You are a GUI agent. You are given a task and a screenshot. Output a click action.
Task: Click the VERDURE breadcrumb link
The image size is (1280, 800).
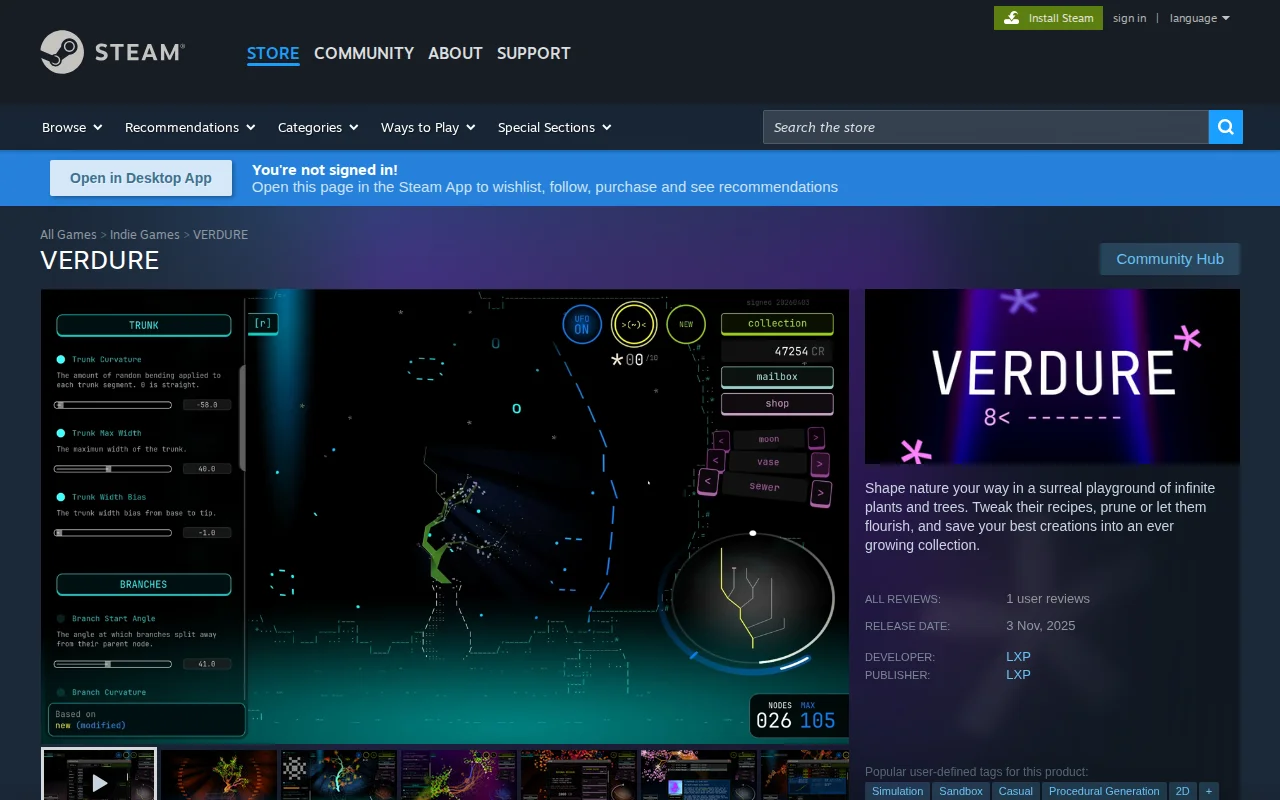coord(220,235)
